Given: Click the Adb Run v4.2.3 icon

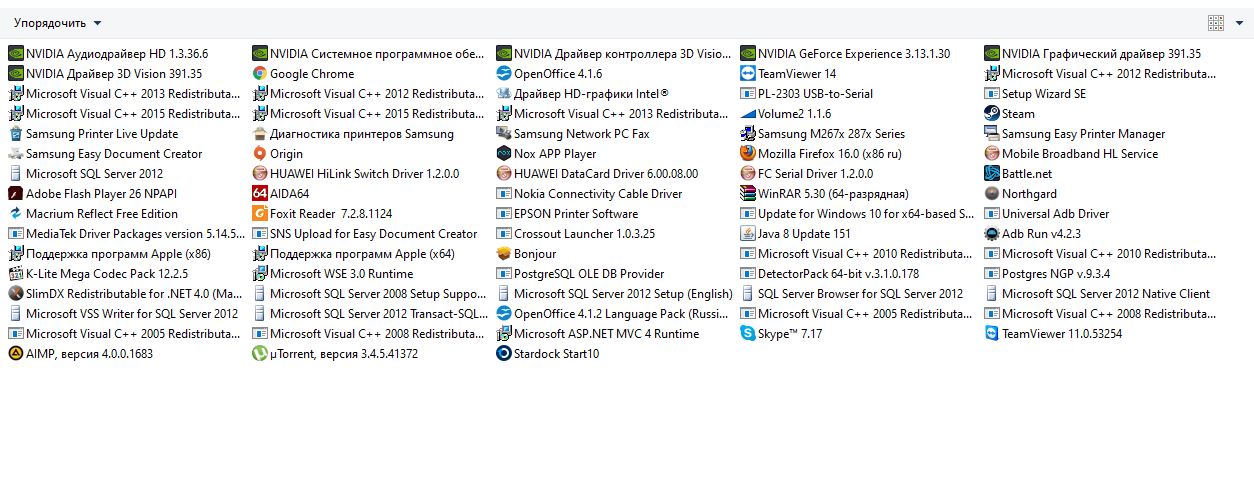Looking at the screenshot, I should click(x=992, y=234).
